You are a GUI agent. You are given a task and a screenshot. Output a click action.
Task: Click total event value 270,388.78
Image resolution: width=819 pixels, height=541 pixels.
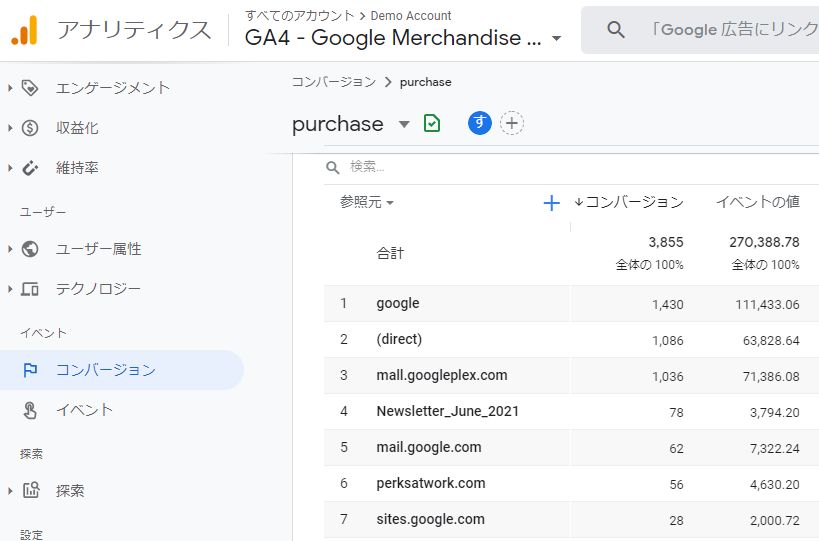tap(764, 242)
